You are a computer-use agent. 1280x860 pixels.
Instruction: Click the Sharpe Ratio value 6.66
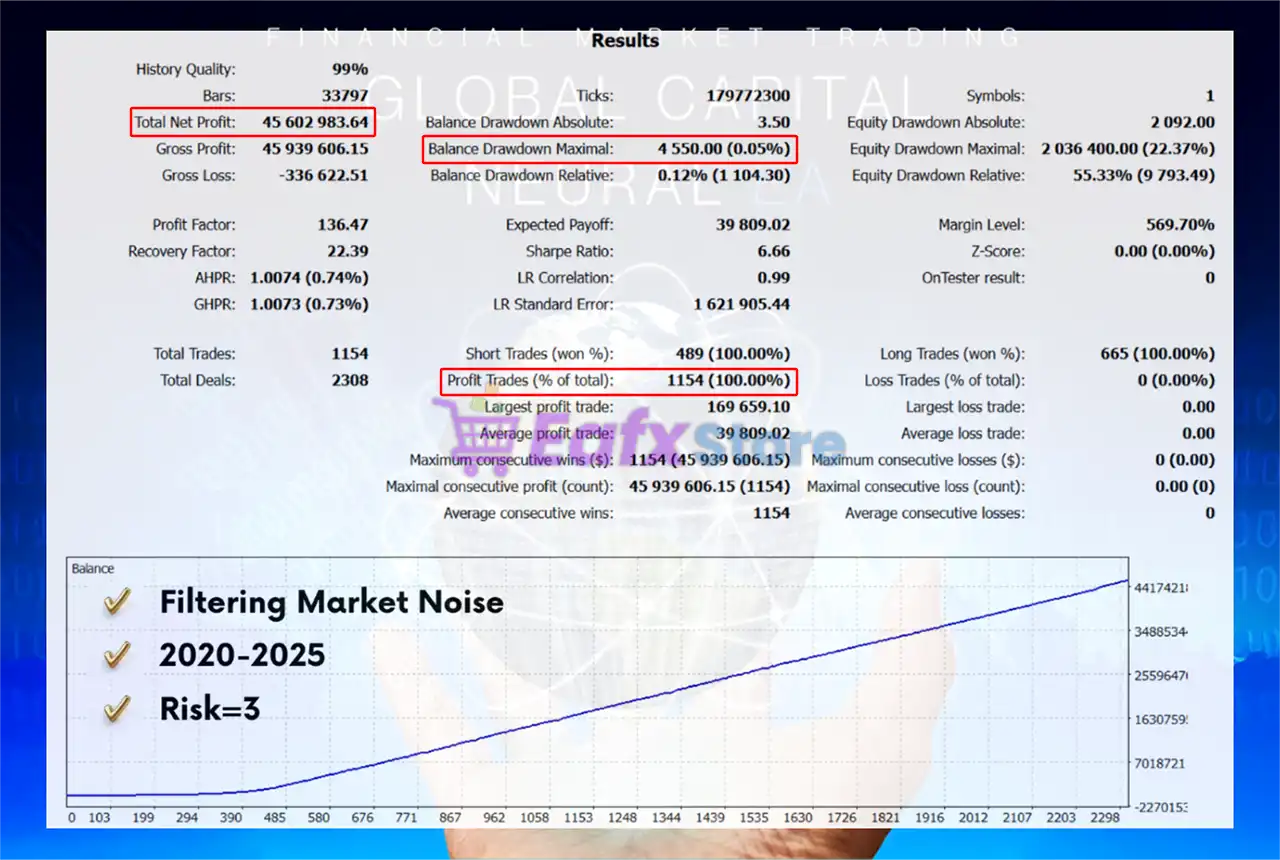coord(773,252)
